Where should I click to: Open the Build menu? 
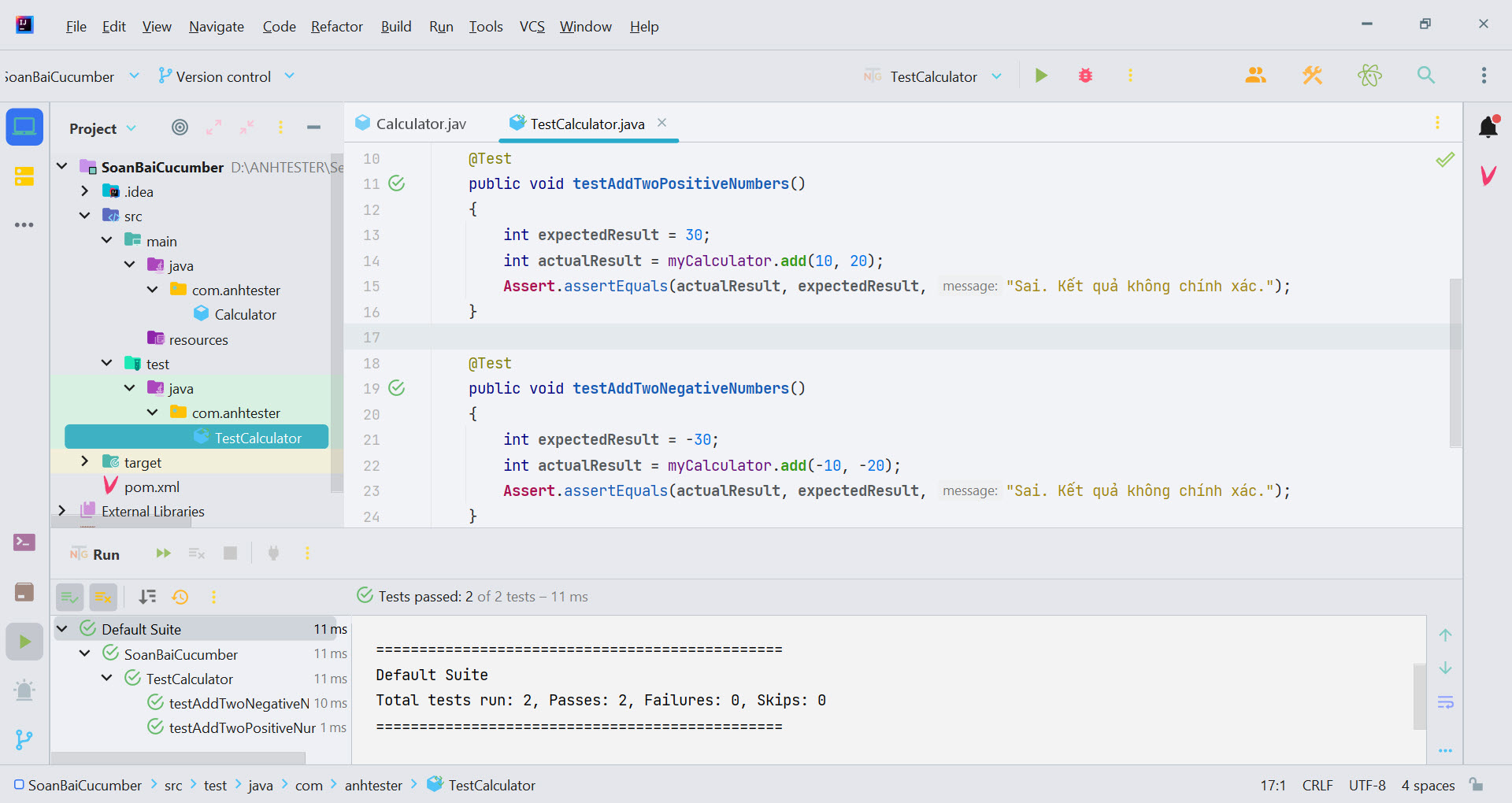tap(396, 27)
